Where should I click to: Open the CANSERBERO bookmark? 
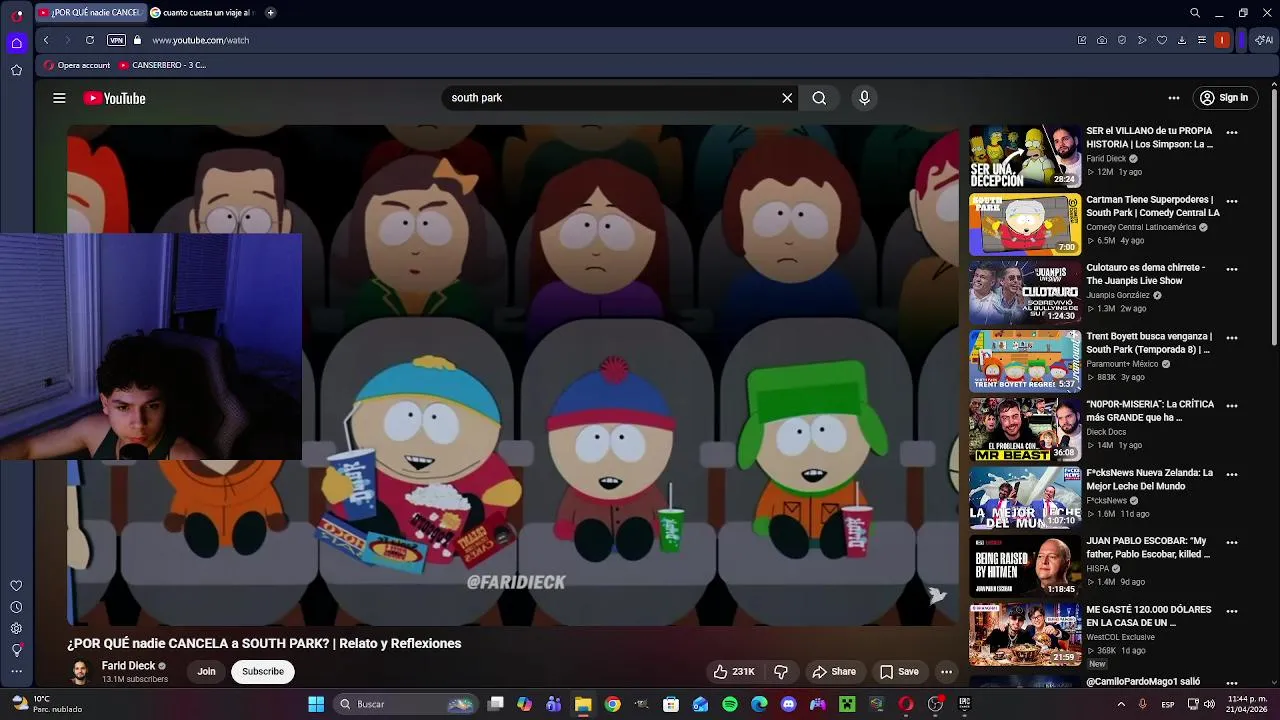coord(162,65)
